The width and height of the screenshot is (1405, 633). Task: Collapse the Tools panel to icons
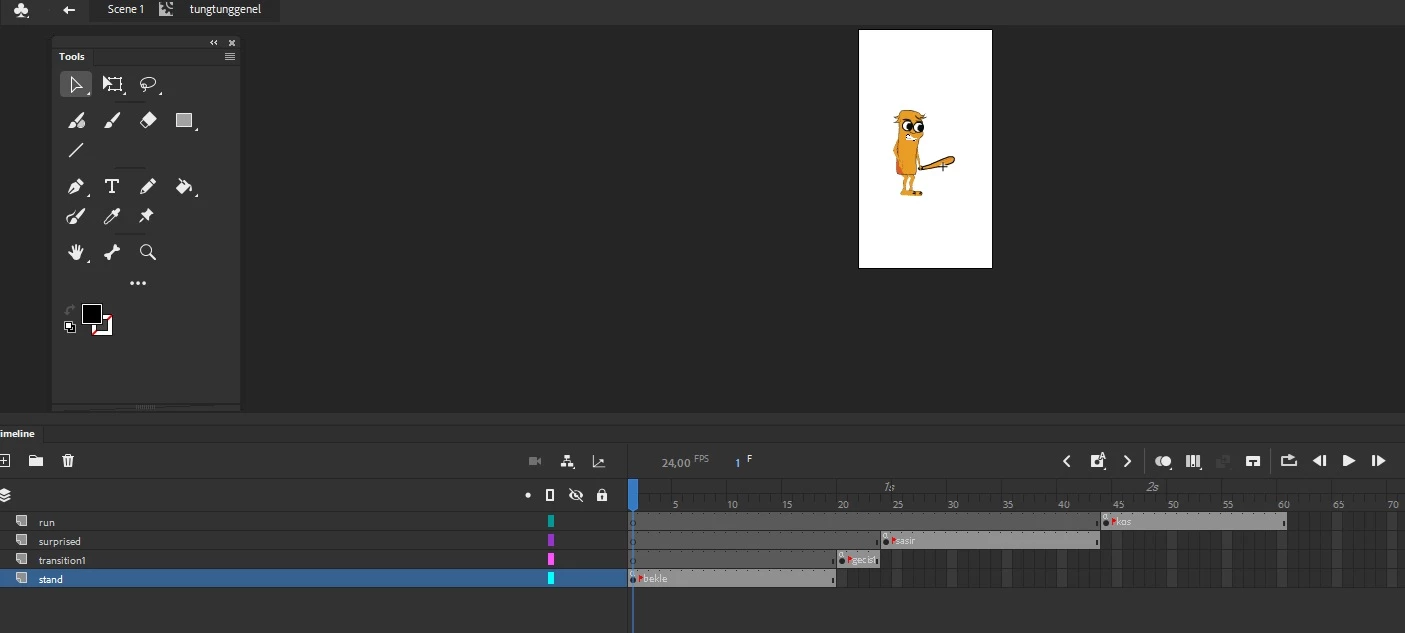214,43
